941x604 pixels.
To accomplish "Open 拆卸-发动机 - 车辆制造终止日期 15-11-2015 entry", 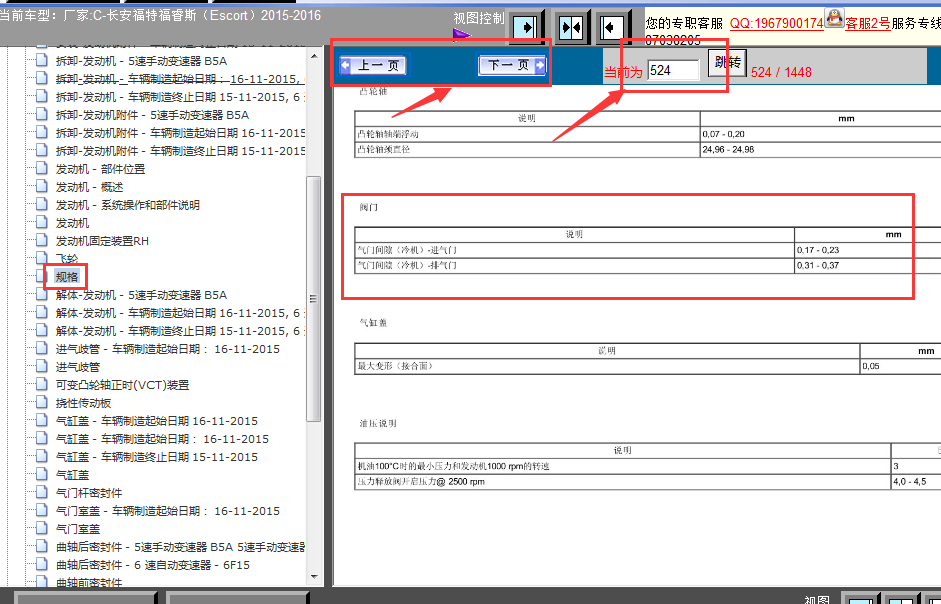I will (x=180, y=97).
